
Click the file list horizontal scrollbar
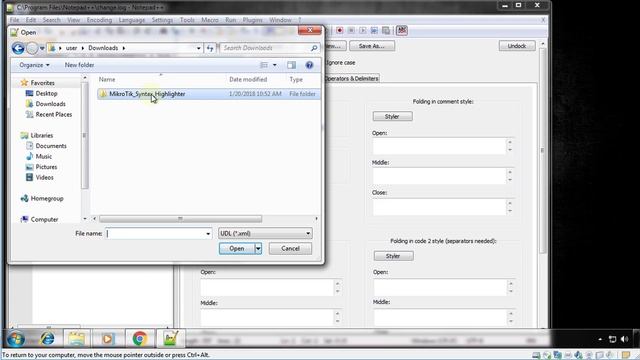point(180,219)
